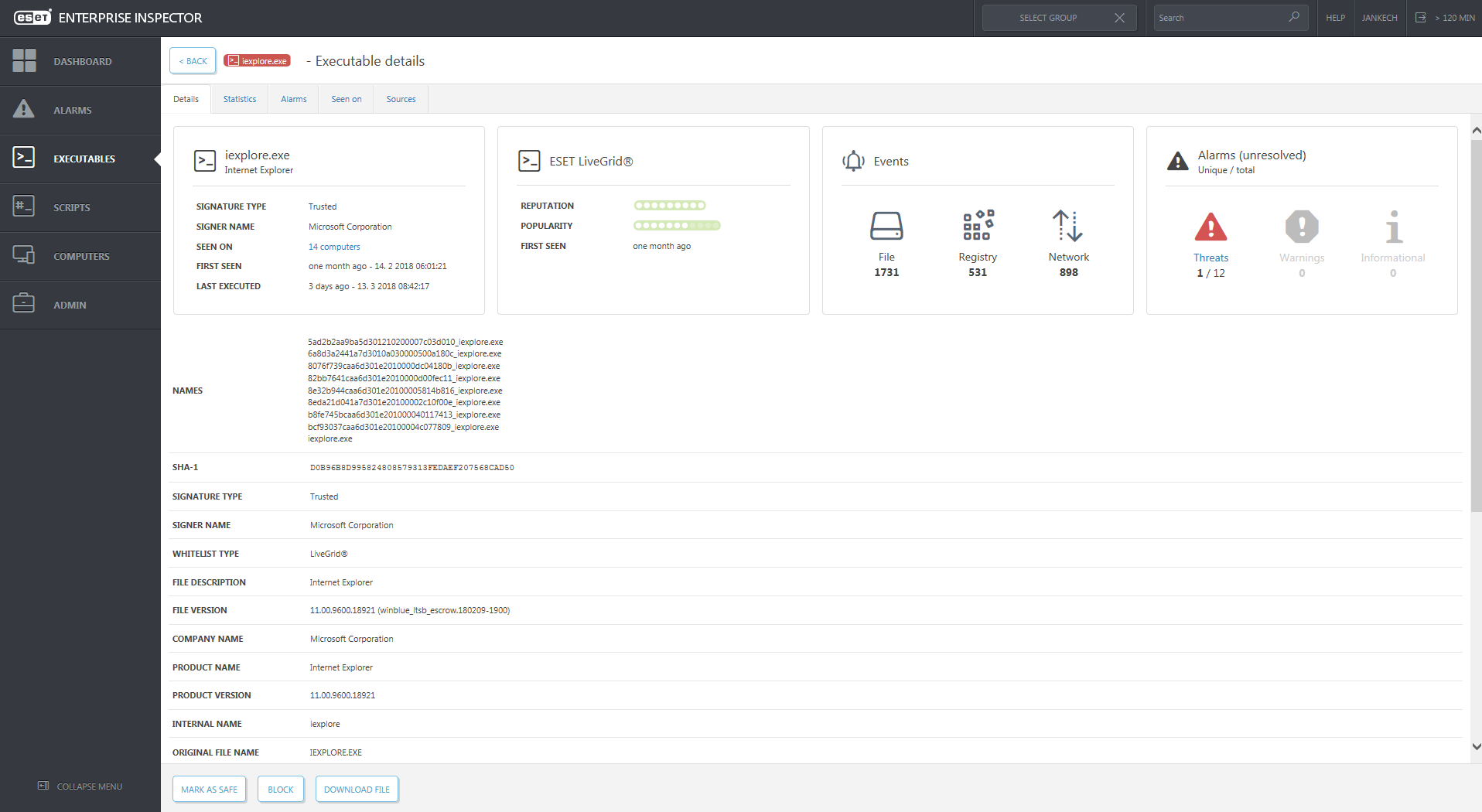This screenshot has width=1482, height=812.
Task: Click Mark As Safe button
Action: (209, 789)
